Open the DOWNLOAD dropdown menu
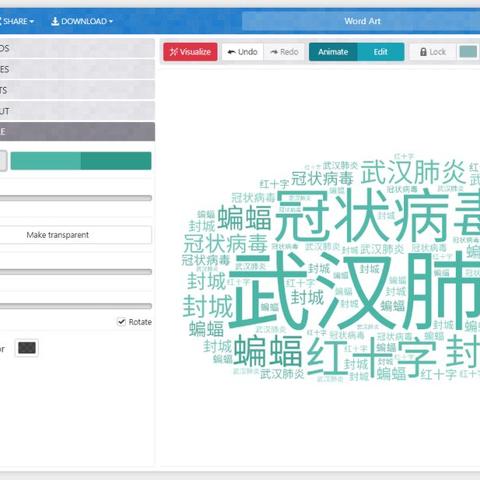480x480 pixels. [82, 21]
